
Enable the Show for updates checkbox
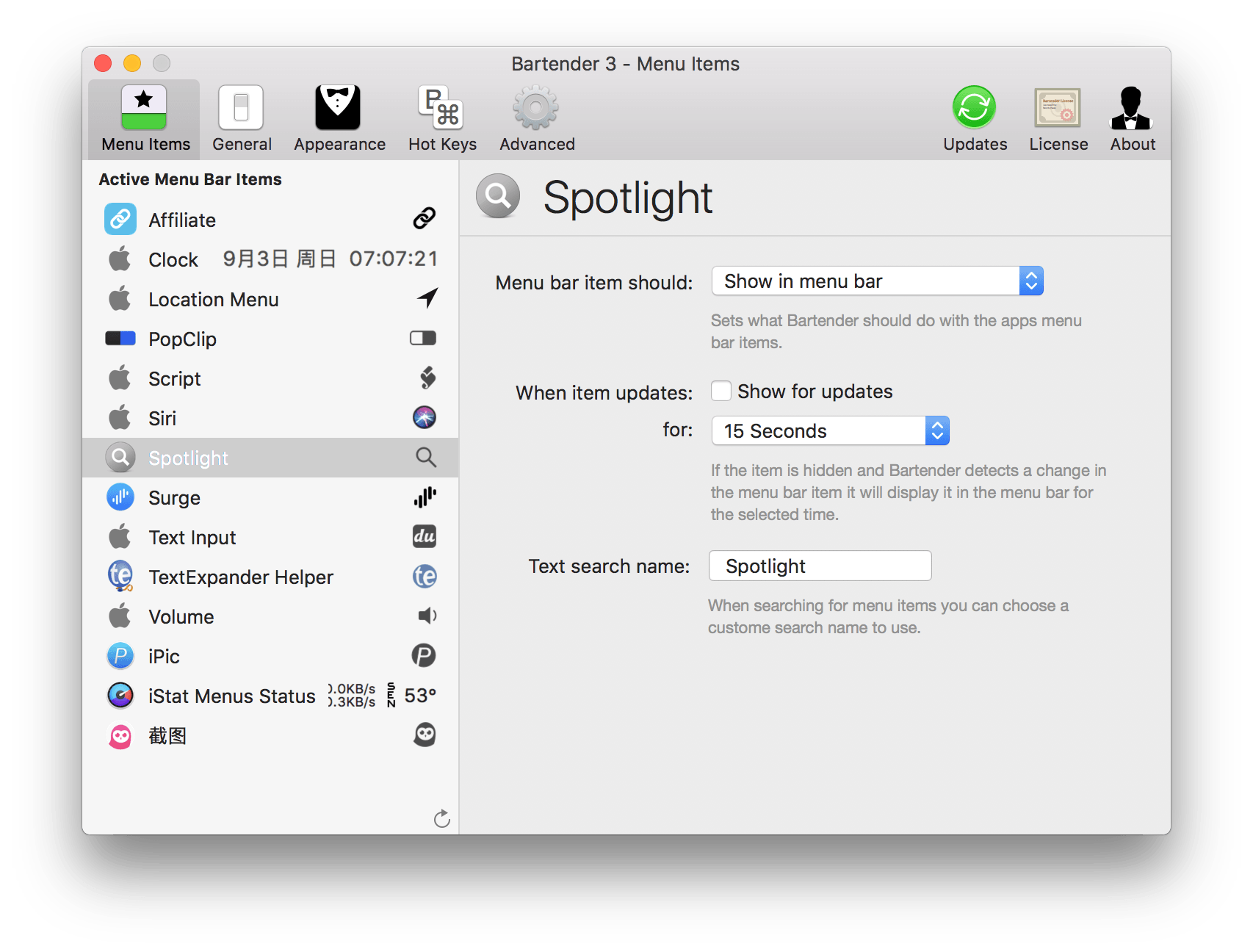[x=721, y=391]
